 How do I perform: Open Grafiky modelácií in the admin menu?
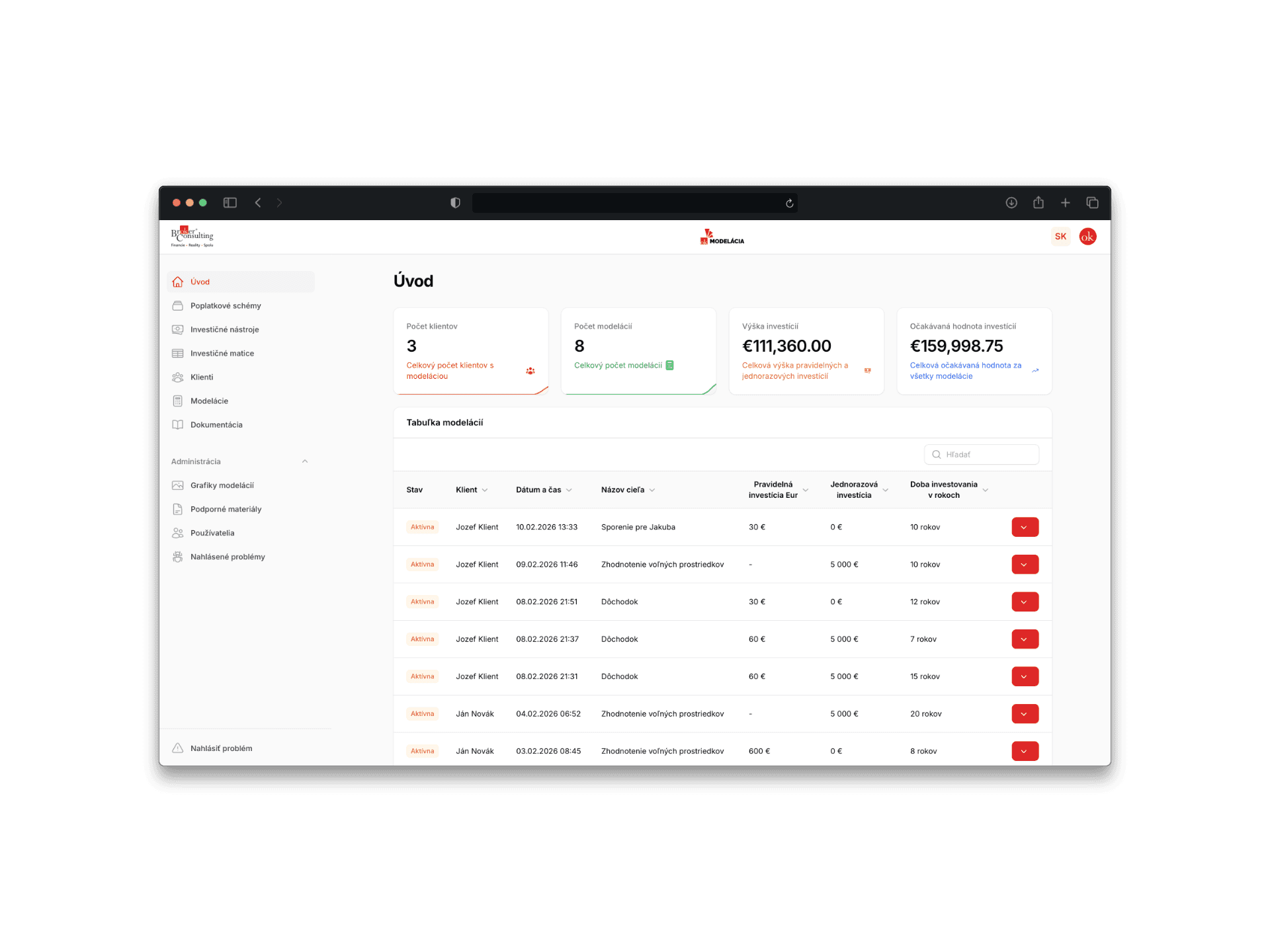click(222, 485)
